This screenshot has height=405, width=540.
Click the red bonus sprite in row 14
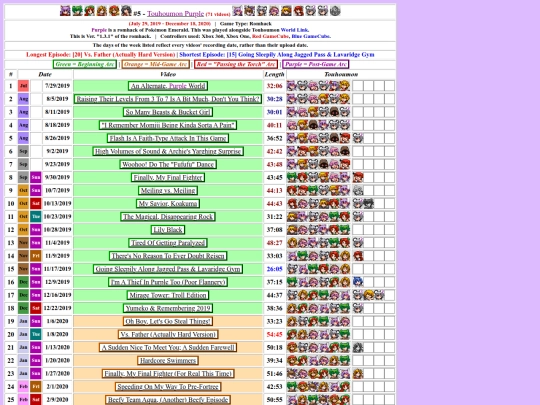tap(358, 256)
